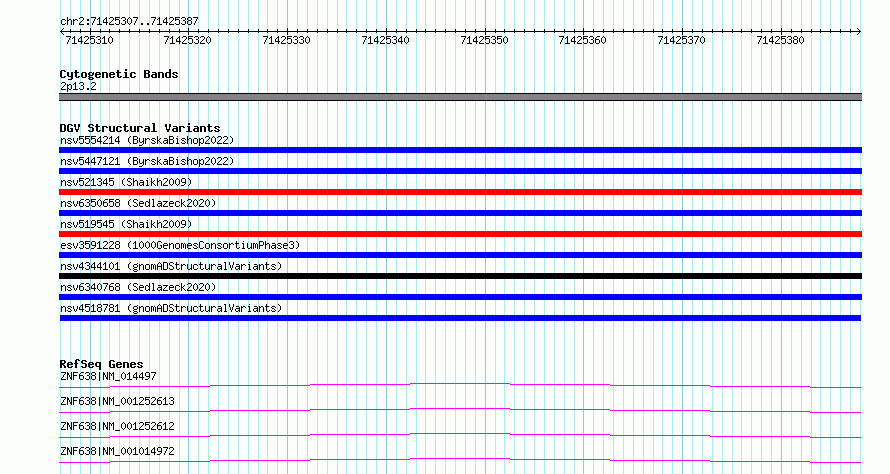Click the black bar for nsv4344101
Viewport: 890px width, 474px height.
(x=460, y=276)
